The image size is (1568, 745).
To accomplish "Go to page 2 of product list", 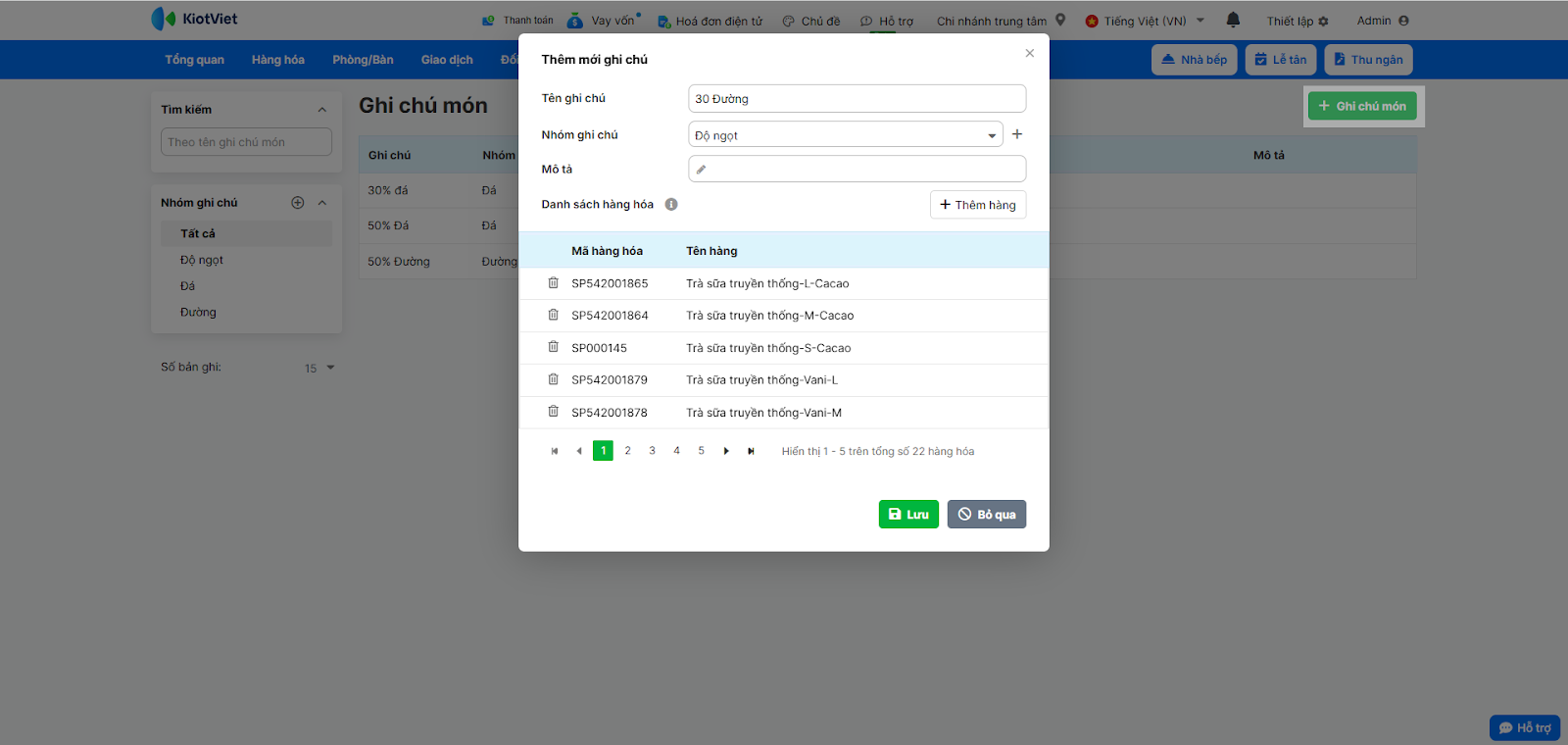I will pos(628,451).
